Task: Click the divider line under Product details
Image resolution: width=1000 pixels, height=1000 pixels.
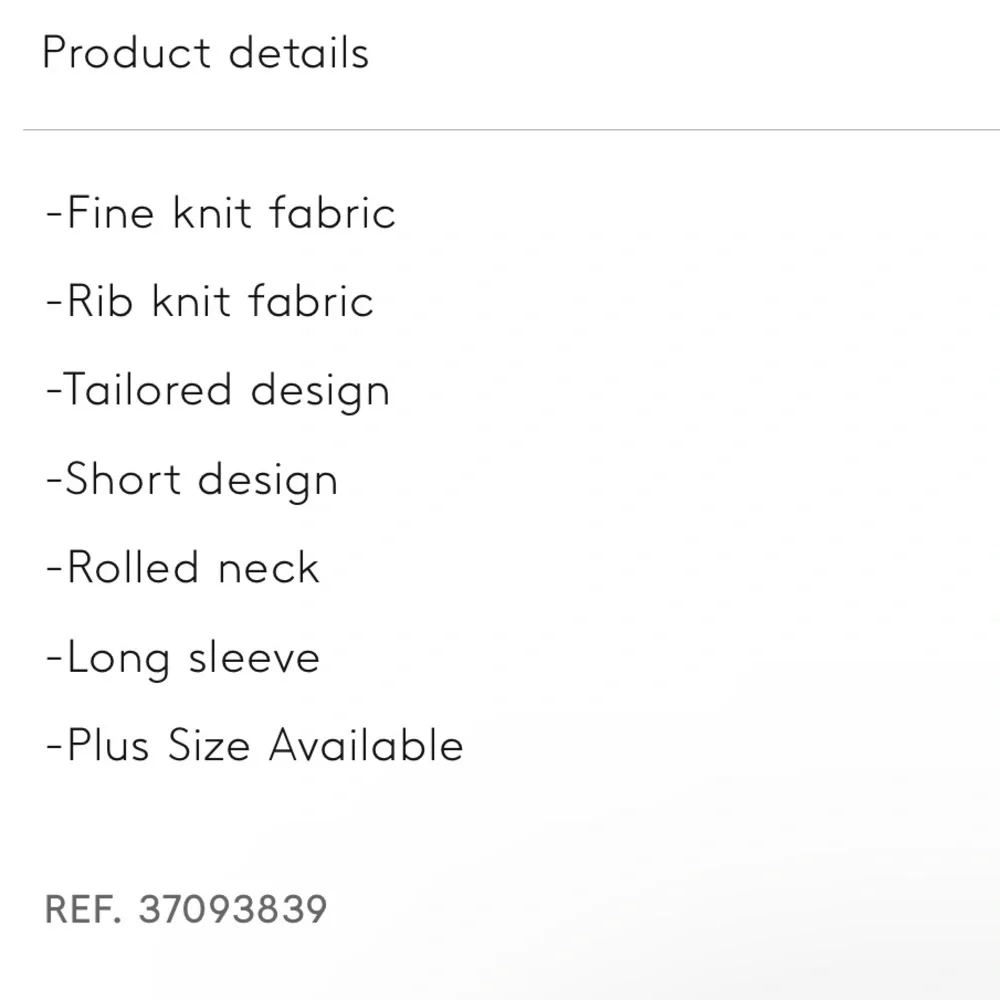Action: point(511,129)
